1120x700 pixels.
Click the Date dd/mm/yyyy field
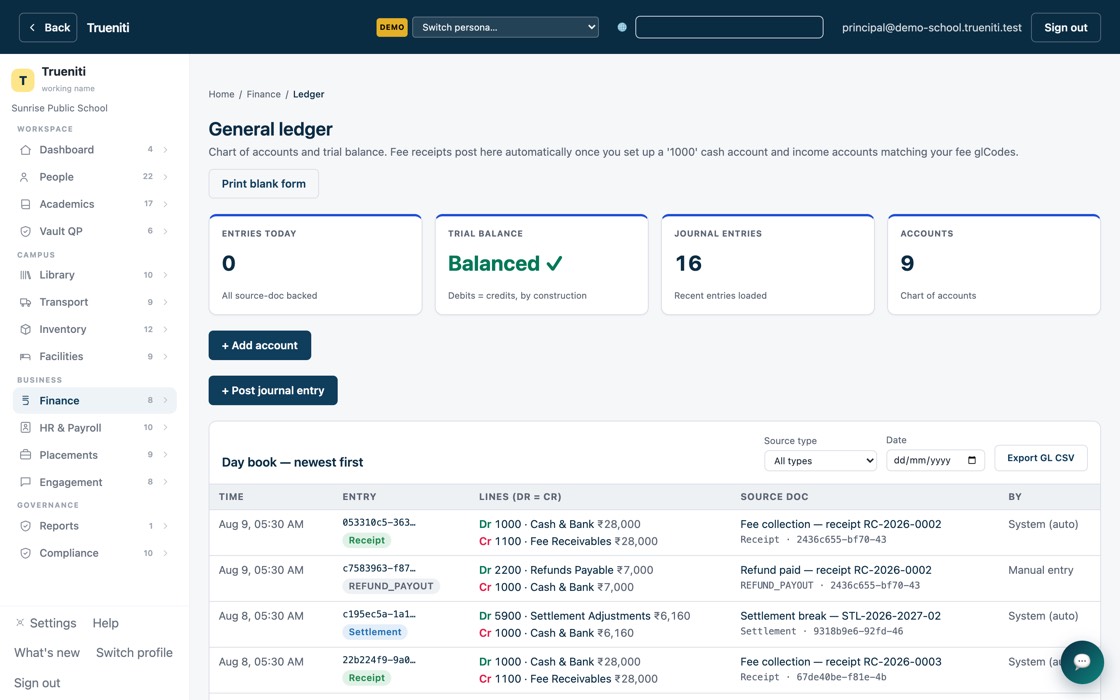[x=935, y=461]
